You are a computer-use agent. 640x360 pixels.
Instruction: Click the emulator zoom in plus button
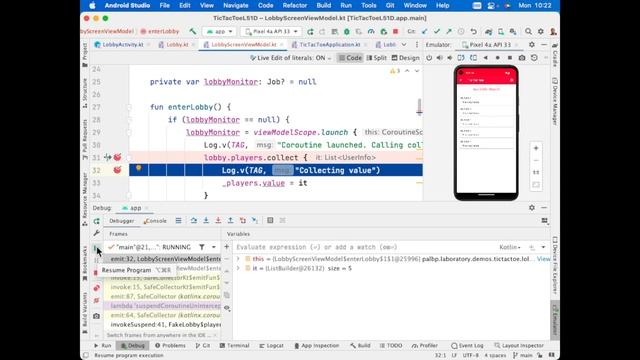tap(536, 148)
